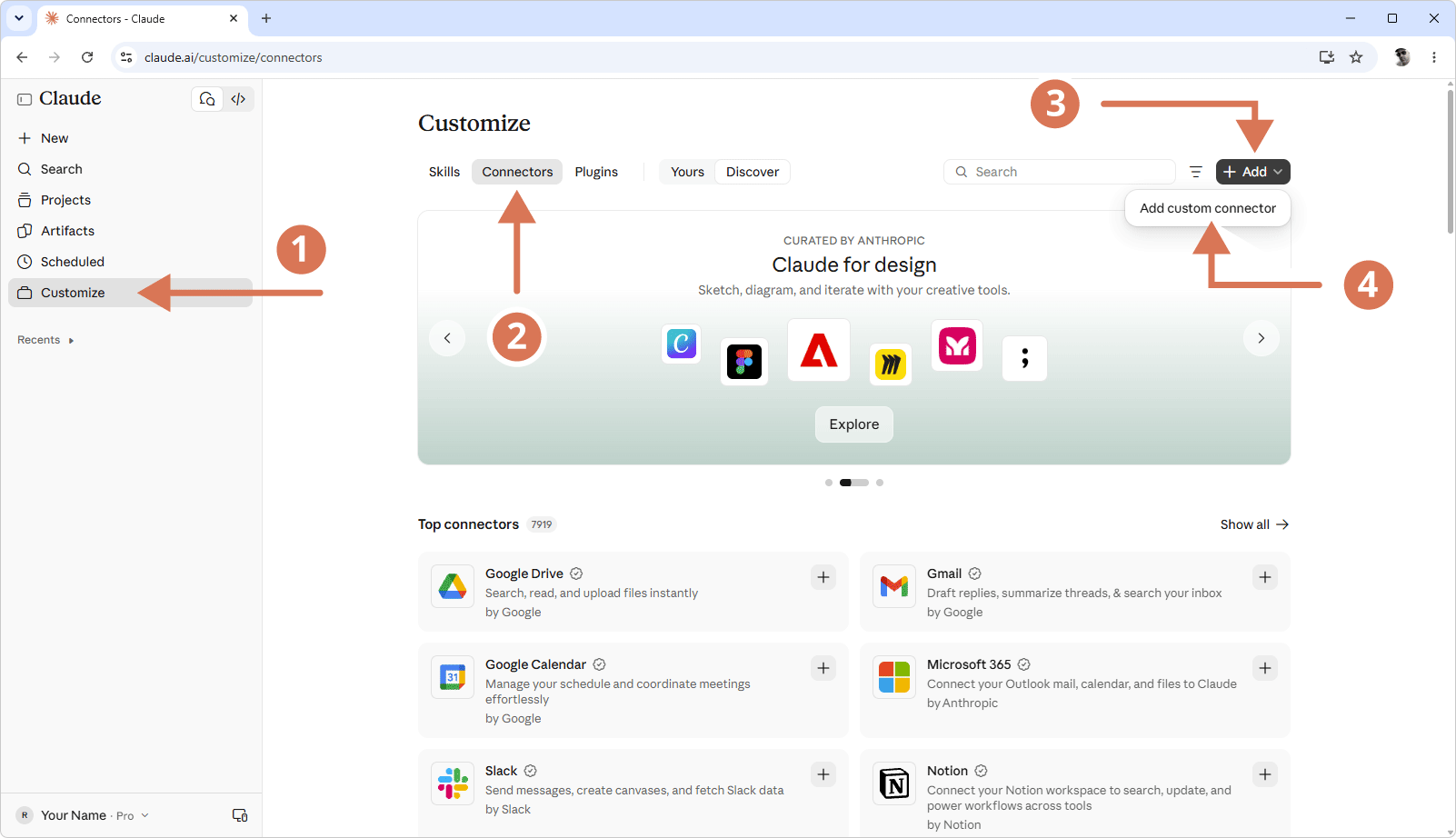Click the Figma logo in the design carousel
This screenshot has height=838, width=1456.
(x=744, y=362)
